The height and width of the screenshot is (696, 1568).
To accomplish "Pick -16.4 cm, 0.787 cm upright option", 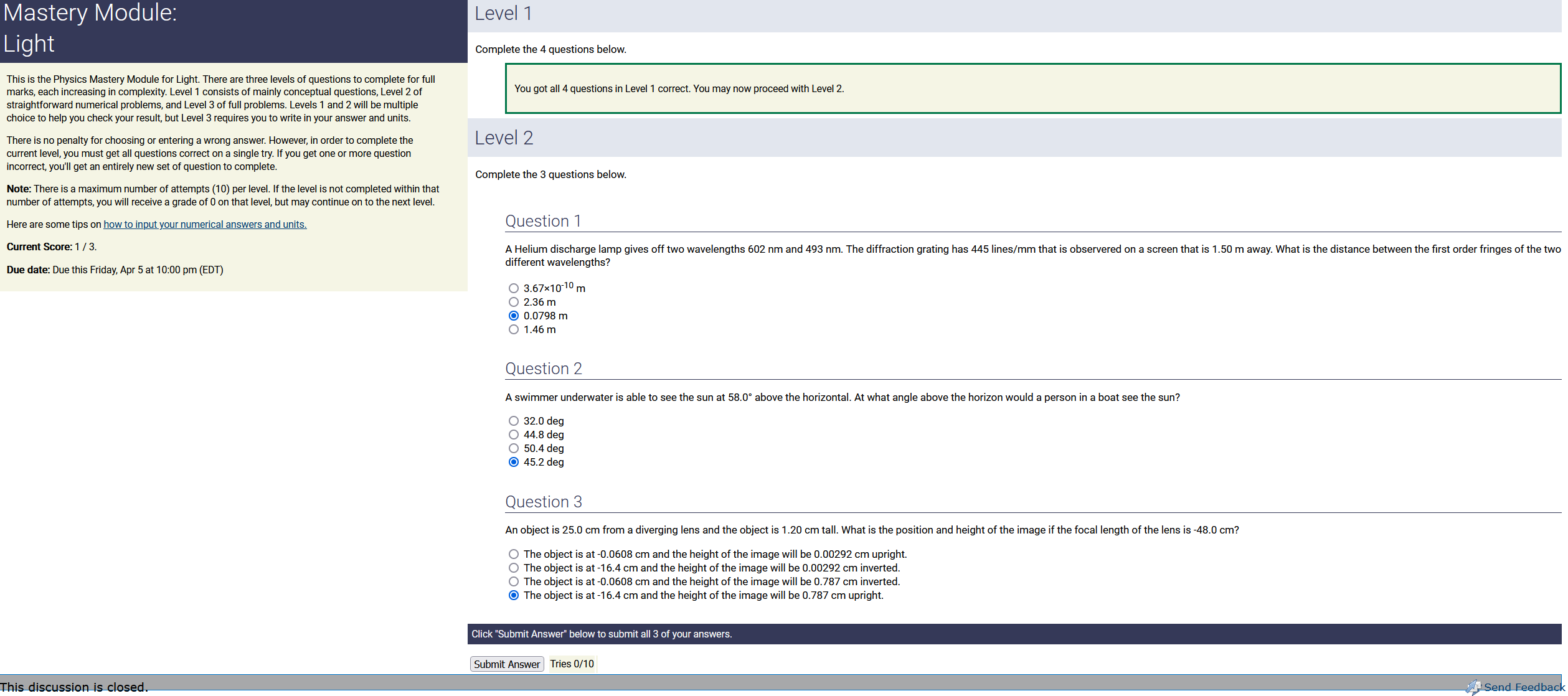I will coord(513,595).
